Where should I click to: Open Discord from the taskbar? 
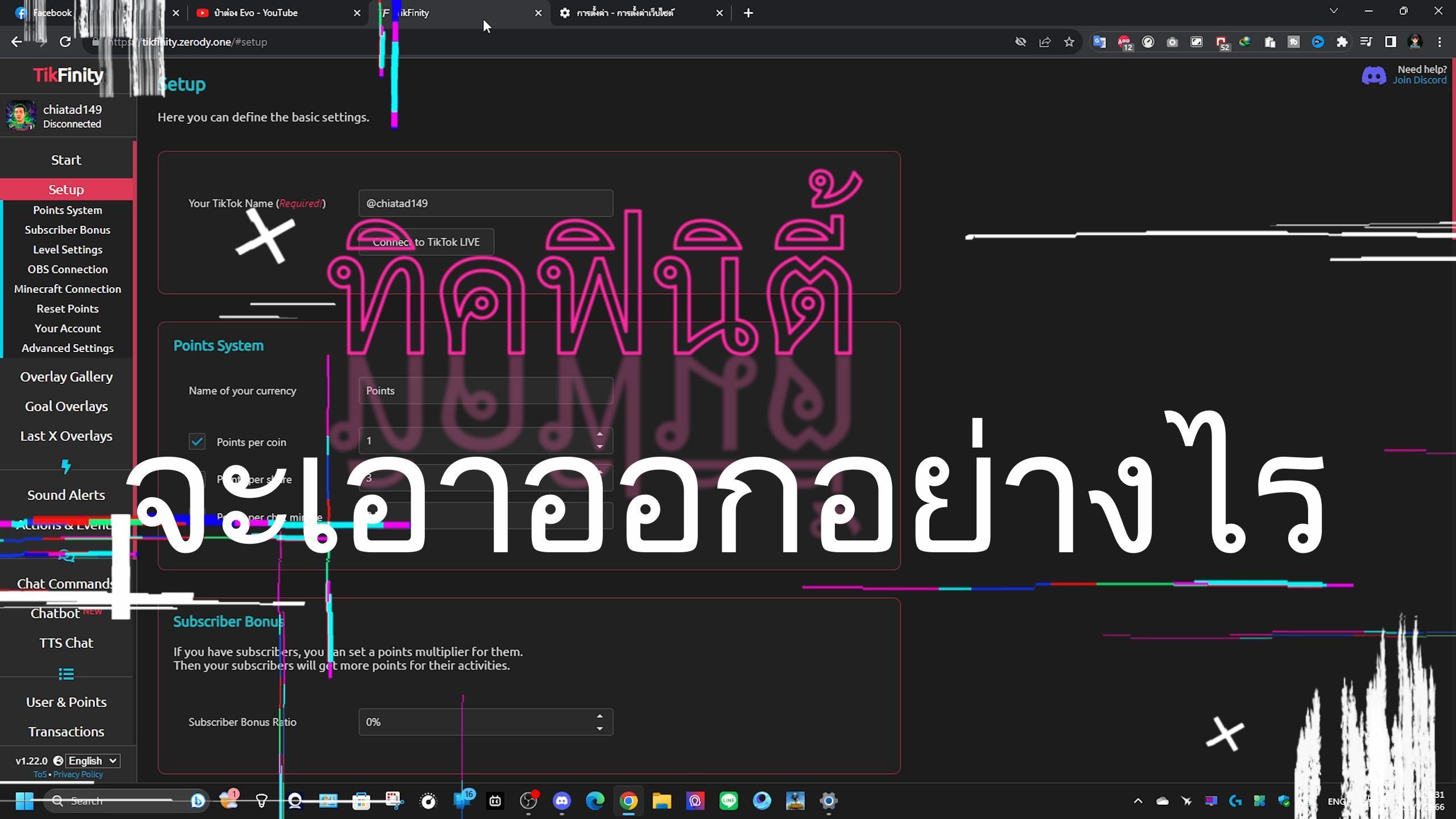(562, 801)
